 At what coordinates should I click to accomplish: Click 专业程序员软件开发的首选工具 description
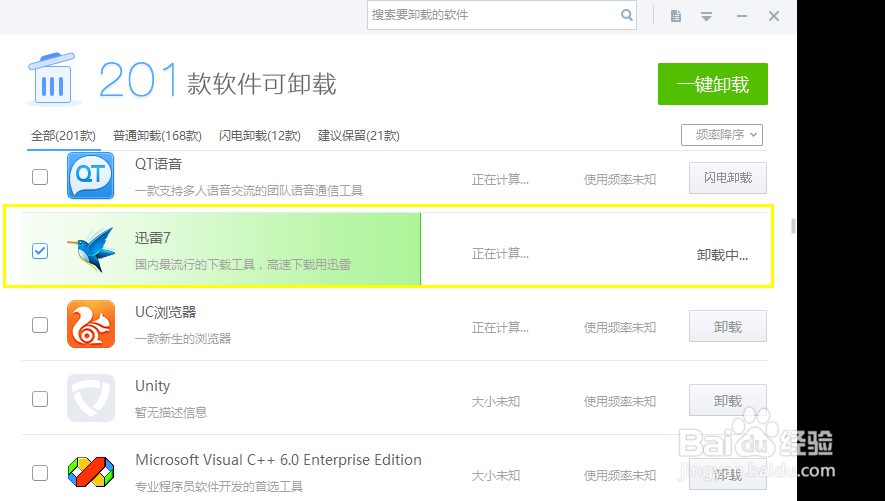click(x=219, y=486)
